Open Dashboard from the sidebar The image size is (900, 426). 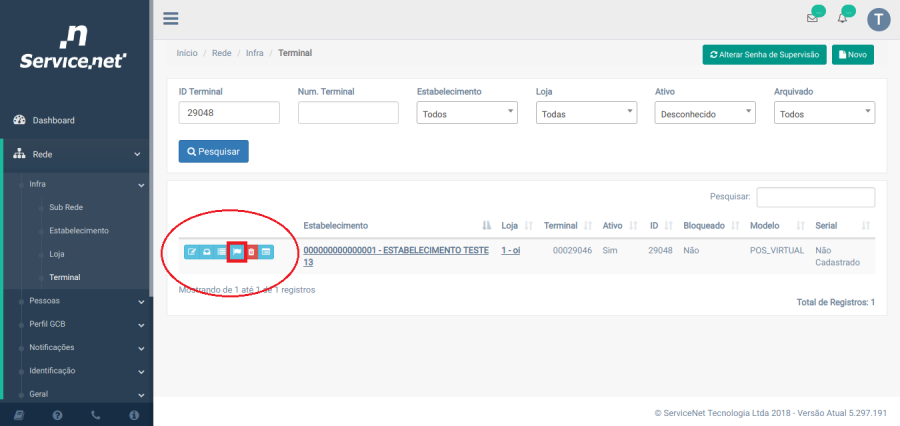(53, 120)
